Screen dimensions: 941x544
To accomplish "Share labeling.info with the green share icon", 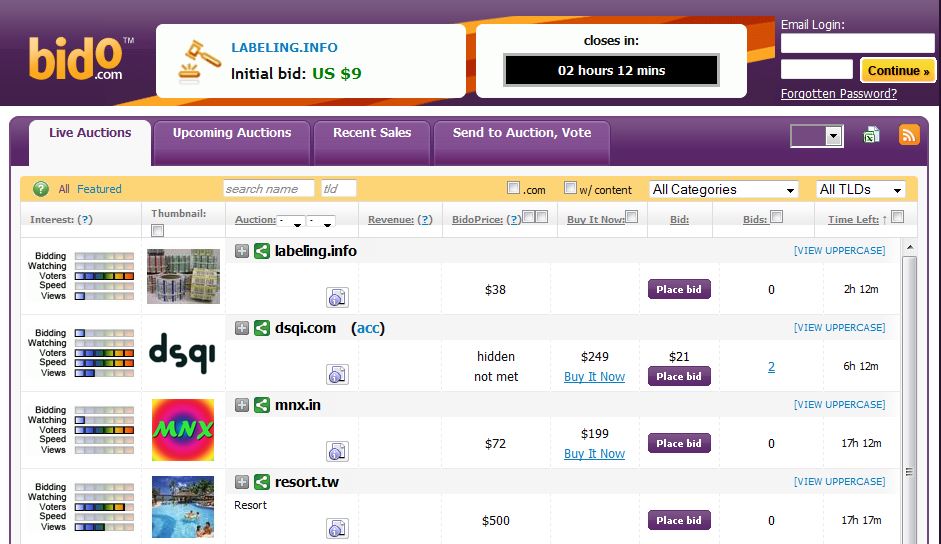I will click(x=262, y=251).
